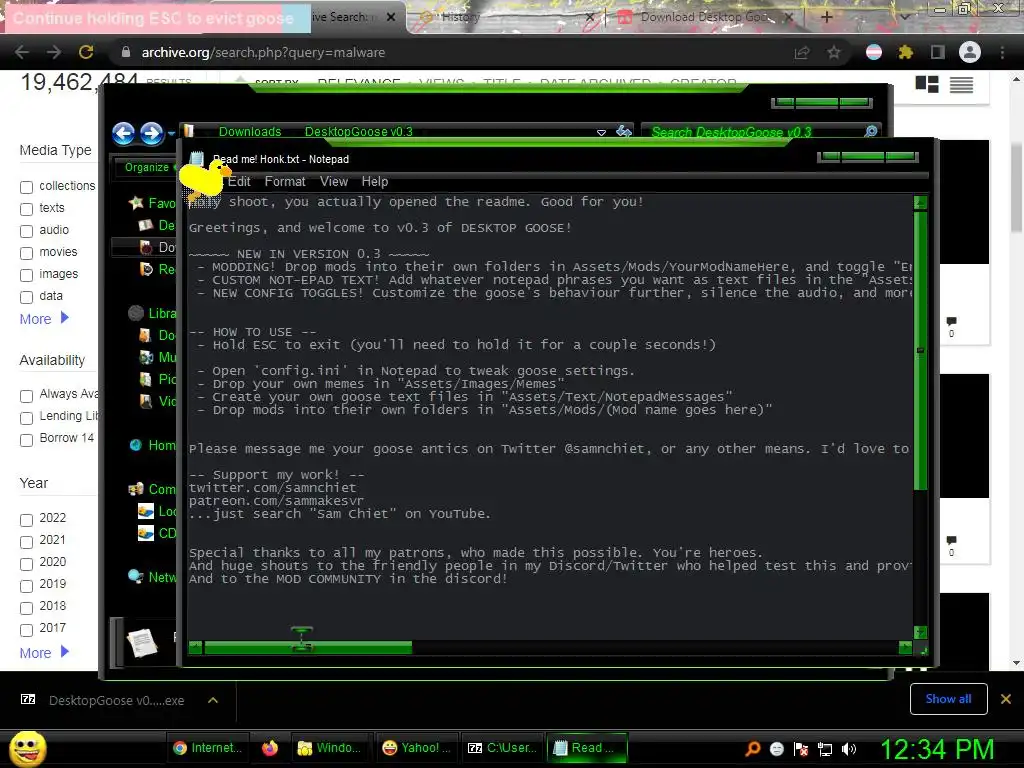Open the Yahoo! taskbar button
Image resolution: width=1024 pixels, height=768 pixels.
(x=417, y=748)
